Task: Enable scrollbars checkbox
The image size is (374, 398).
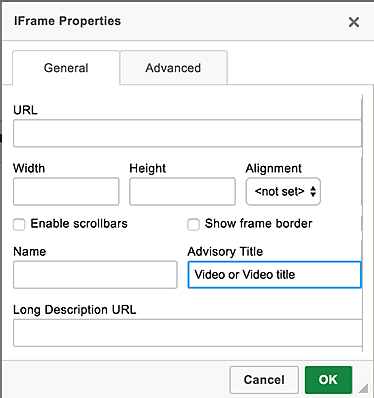Action: tap(19, 224)
